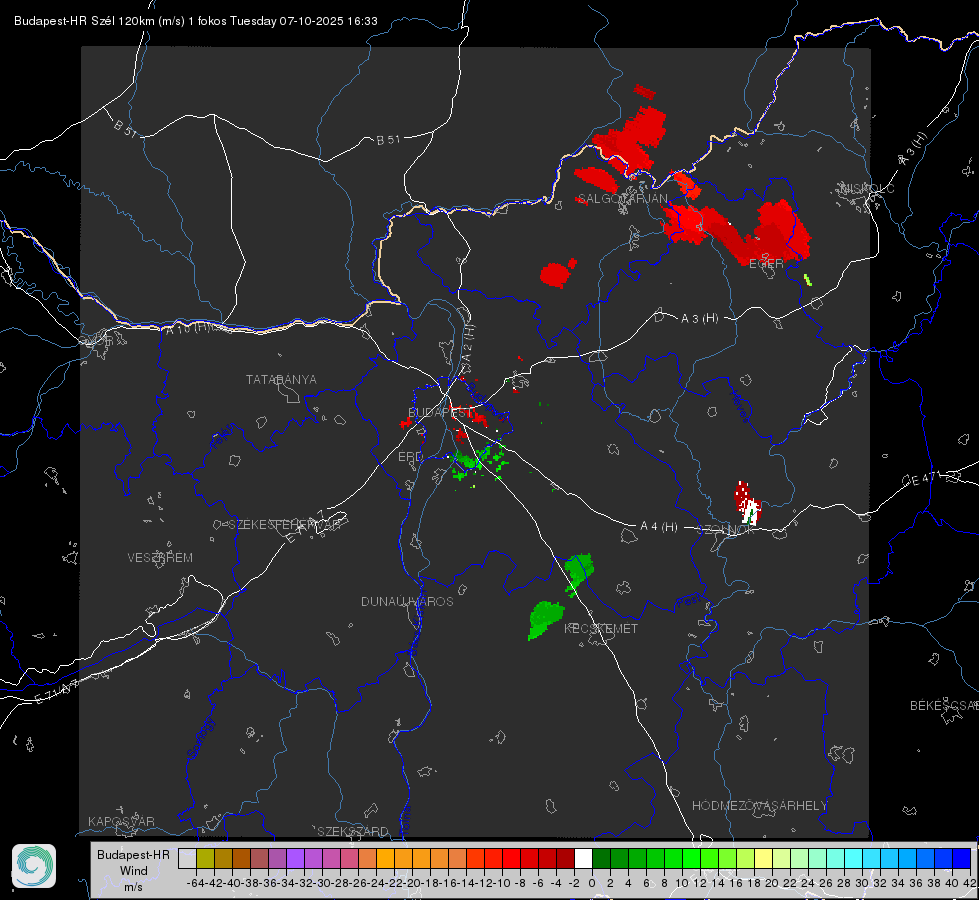979x900 pixels.
Task: Click the KAPOSVAR city label
Action: point(121,821)
